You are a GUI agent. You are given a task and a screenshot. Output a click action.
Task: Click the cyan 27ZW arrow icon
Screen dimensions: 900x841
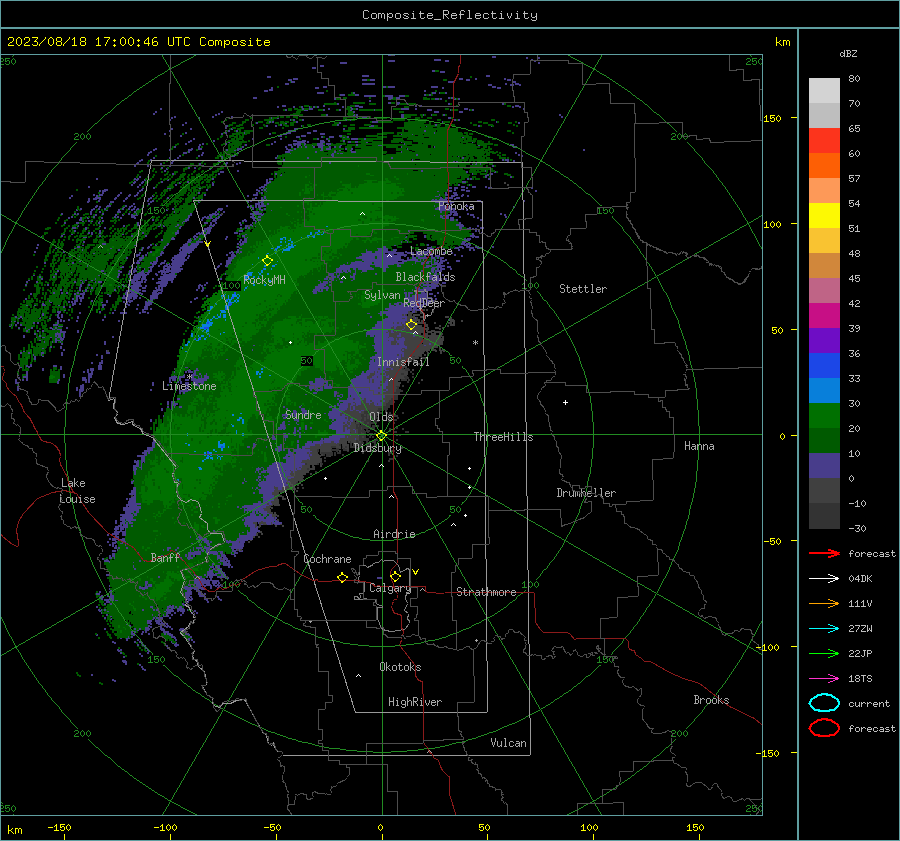pyautogui.click(x=824, y=629)
